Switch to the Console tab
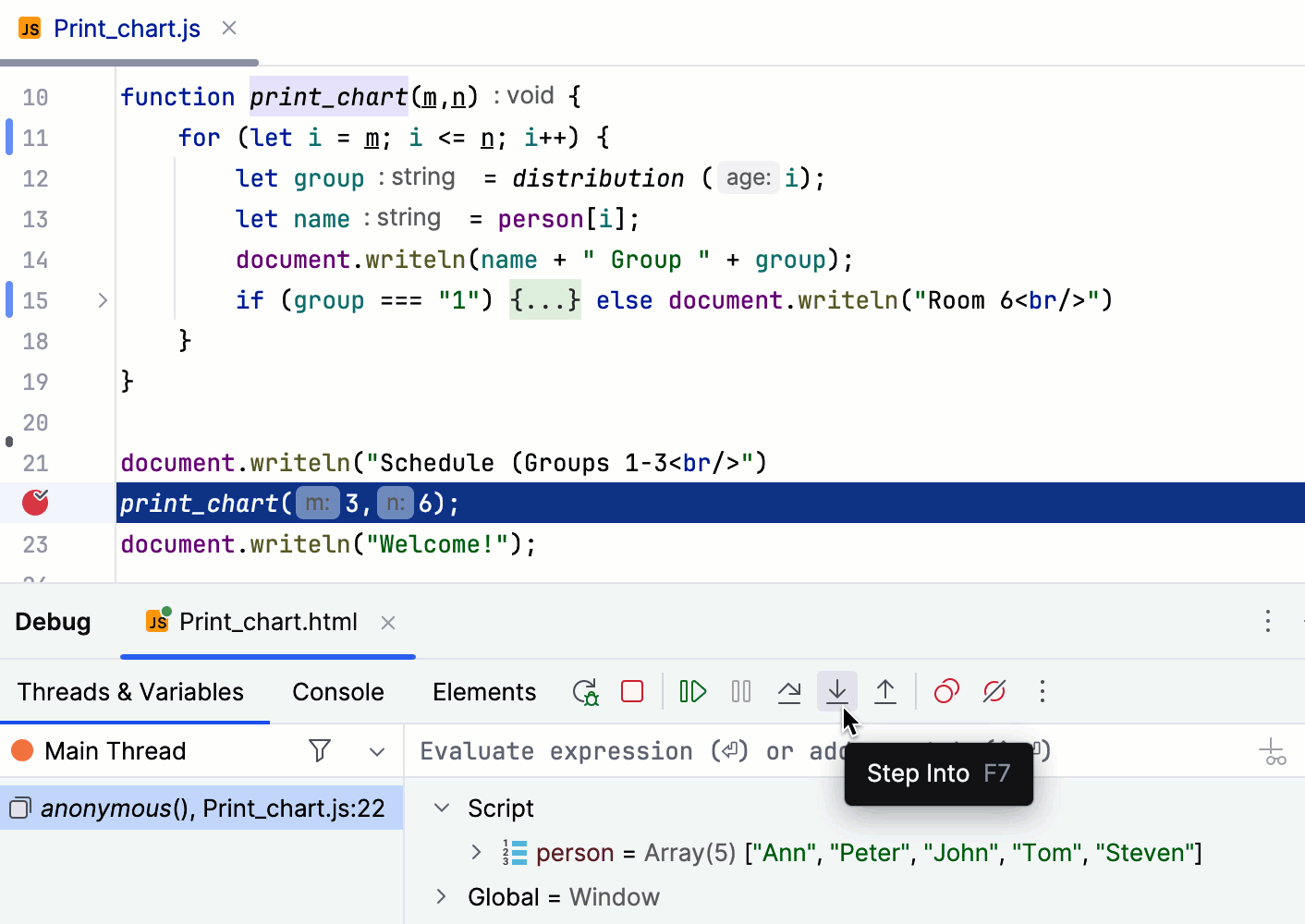This screenshot has height=924, width=1305. [x=337, y=692]
